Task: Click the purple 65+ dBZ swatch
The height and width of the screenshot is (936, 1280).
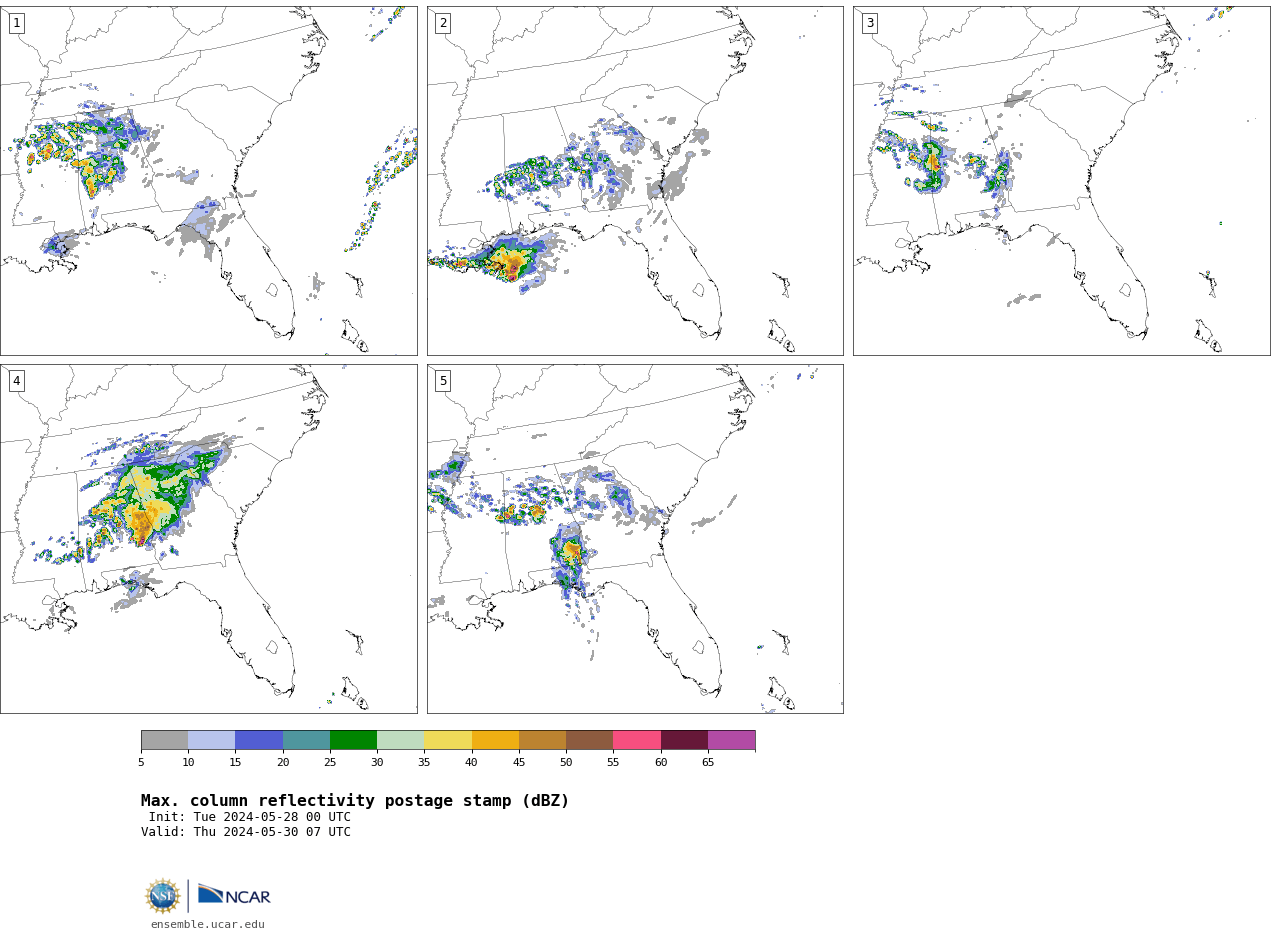Action: [732, 740]
